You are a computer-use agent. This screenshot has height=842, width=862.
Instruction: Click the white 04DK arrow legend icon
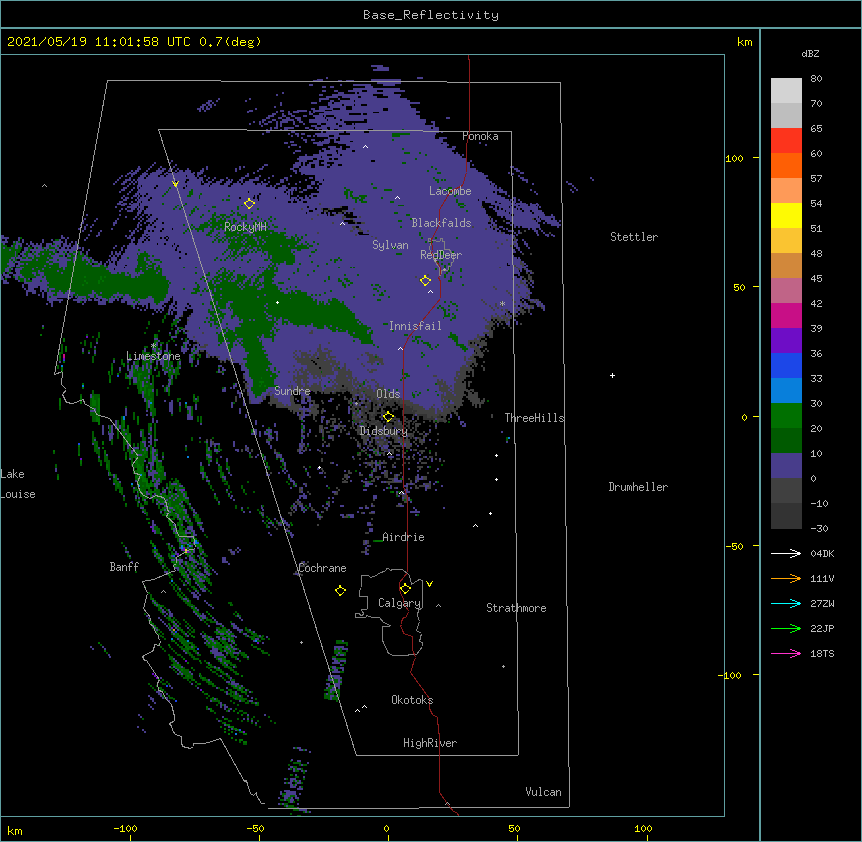(786, 553)
